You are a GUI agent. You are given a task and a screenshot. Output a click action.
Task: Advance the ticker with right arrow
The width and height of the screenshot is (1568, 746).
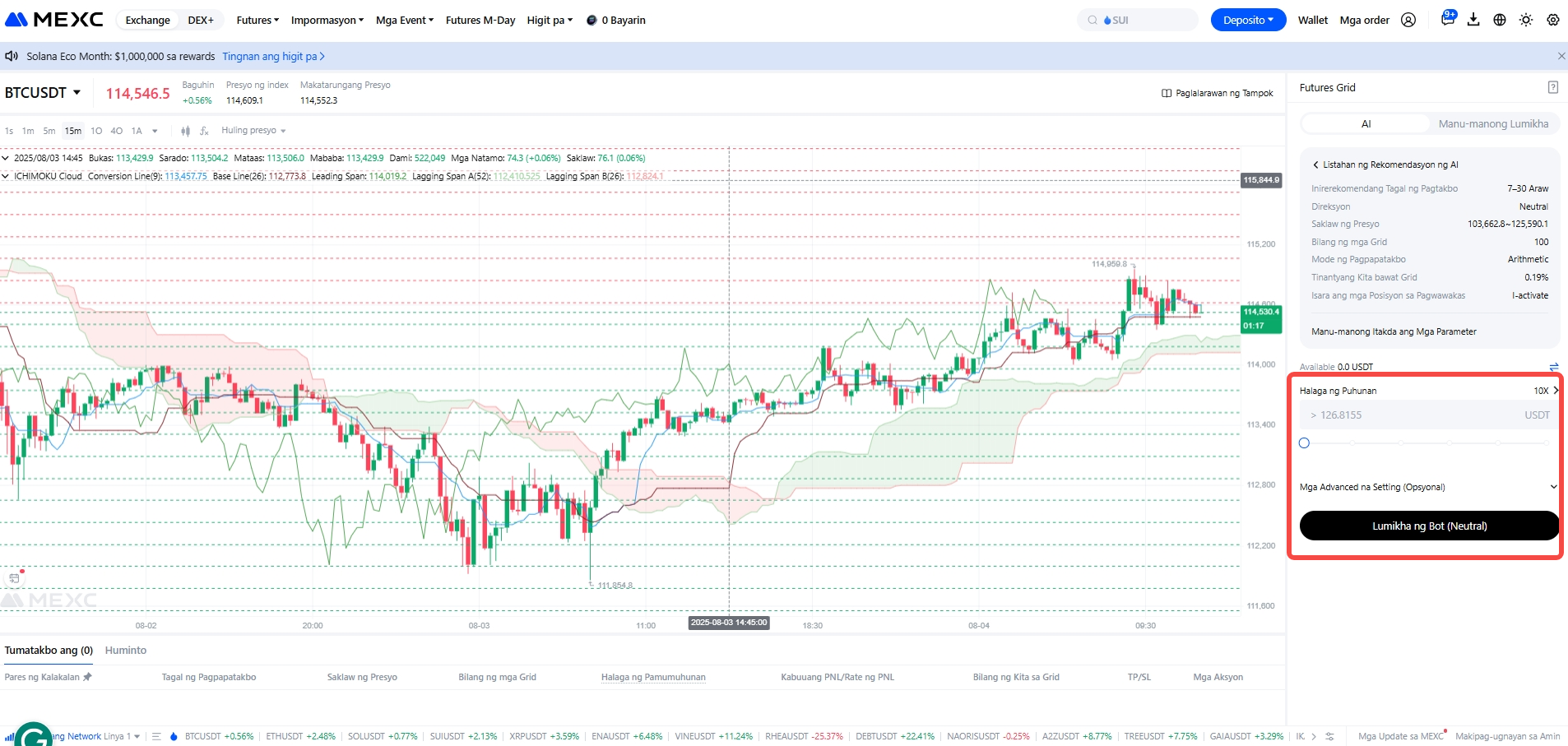tap(1314, 736)
